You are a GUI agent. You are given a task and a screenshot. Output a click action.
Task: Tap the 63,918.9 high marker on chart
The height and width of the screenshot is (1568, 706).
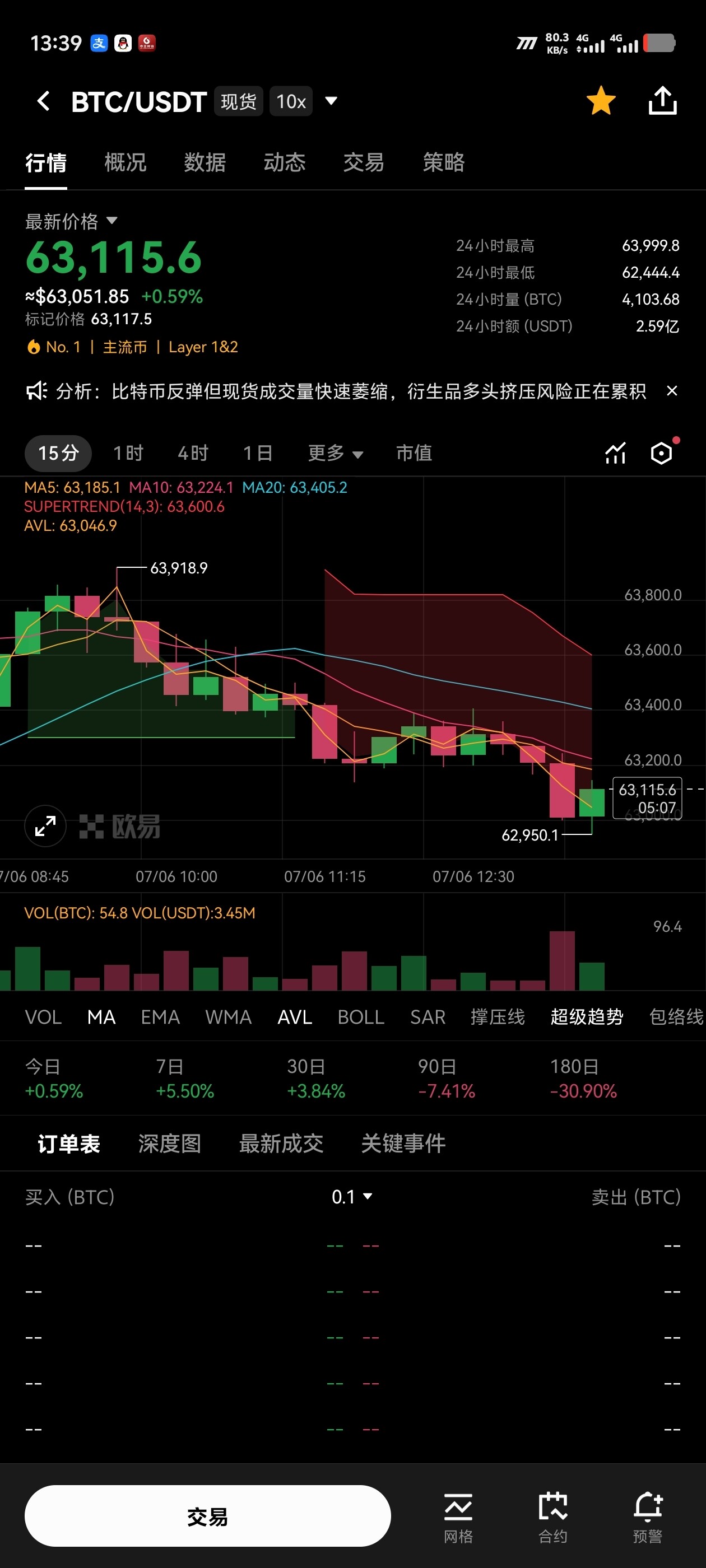[179, 568]
